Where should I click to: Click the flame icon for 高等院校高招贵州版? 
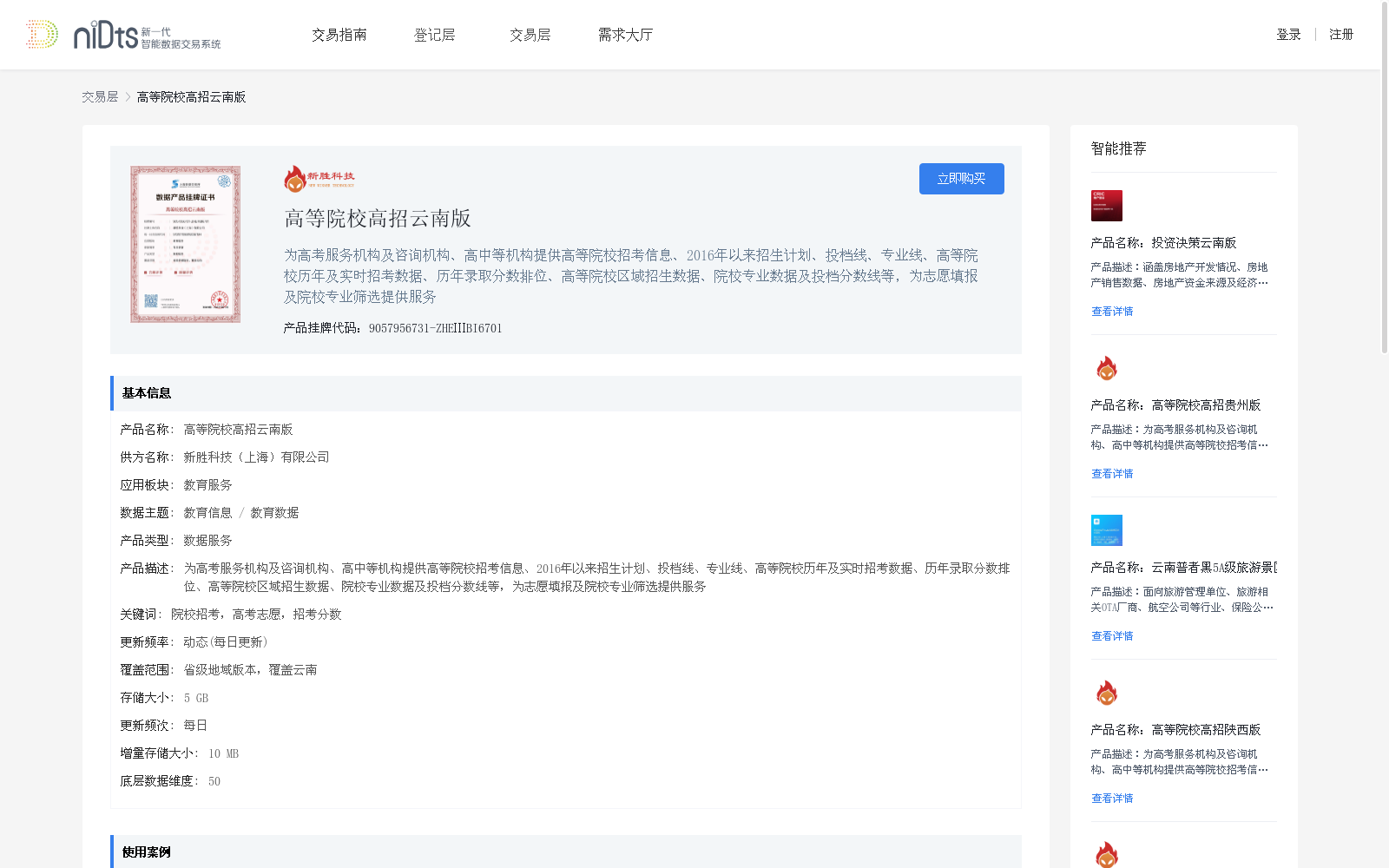pyautogui.click(x=1107, y=368)
